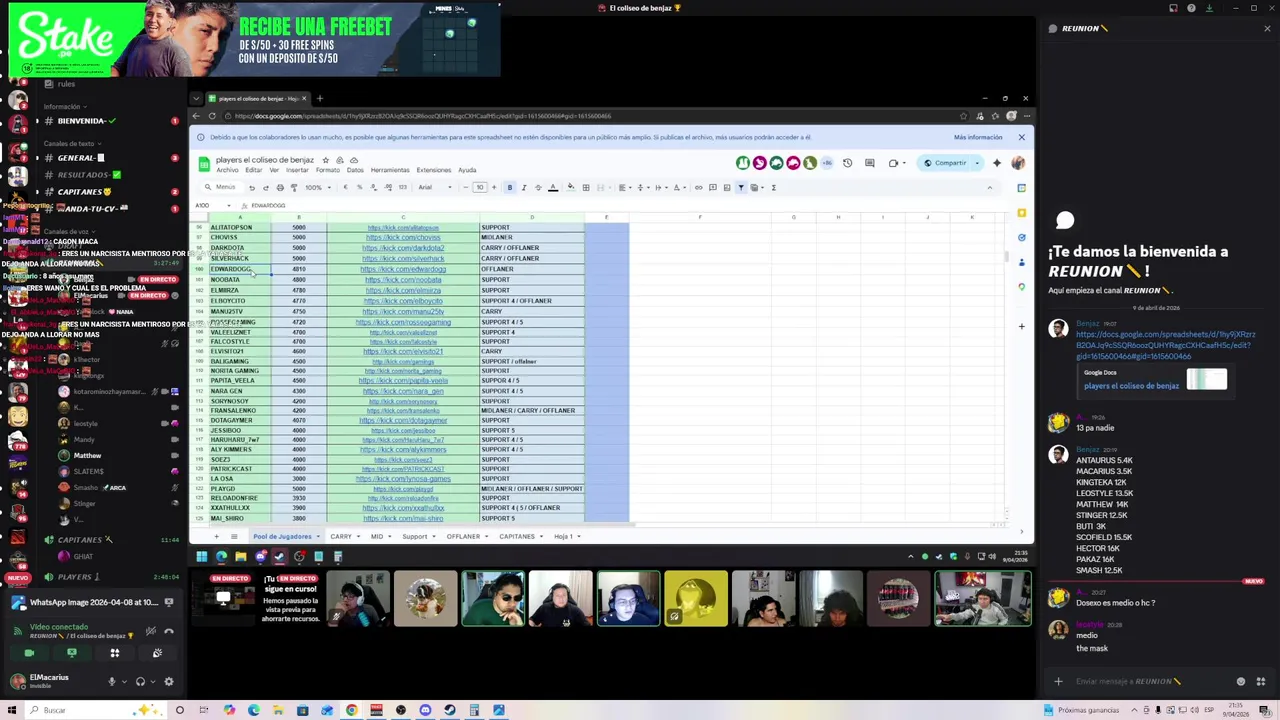Deafen audio with the headphones button
The width and height of the screenshot is (1280, 720).
pyautogui.click(x=140, y=681)
